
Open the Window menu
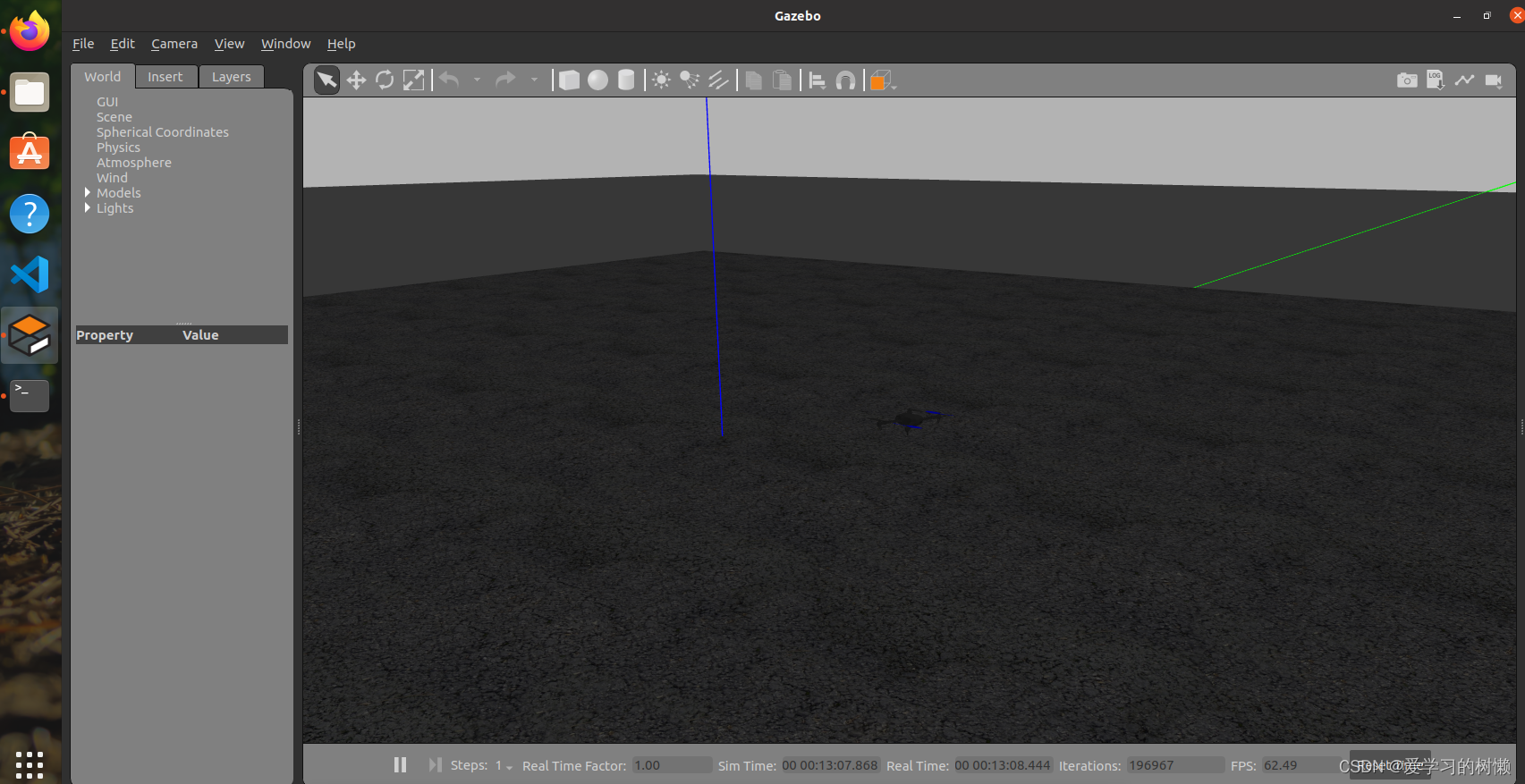286,44
